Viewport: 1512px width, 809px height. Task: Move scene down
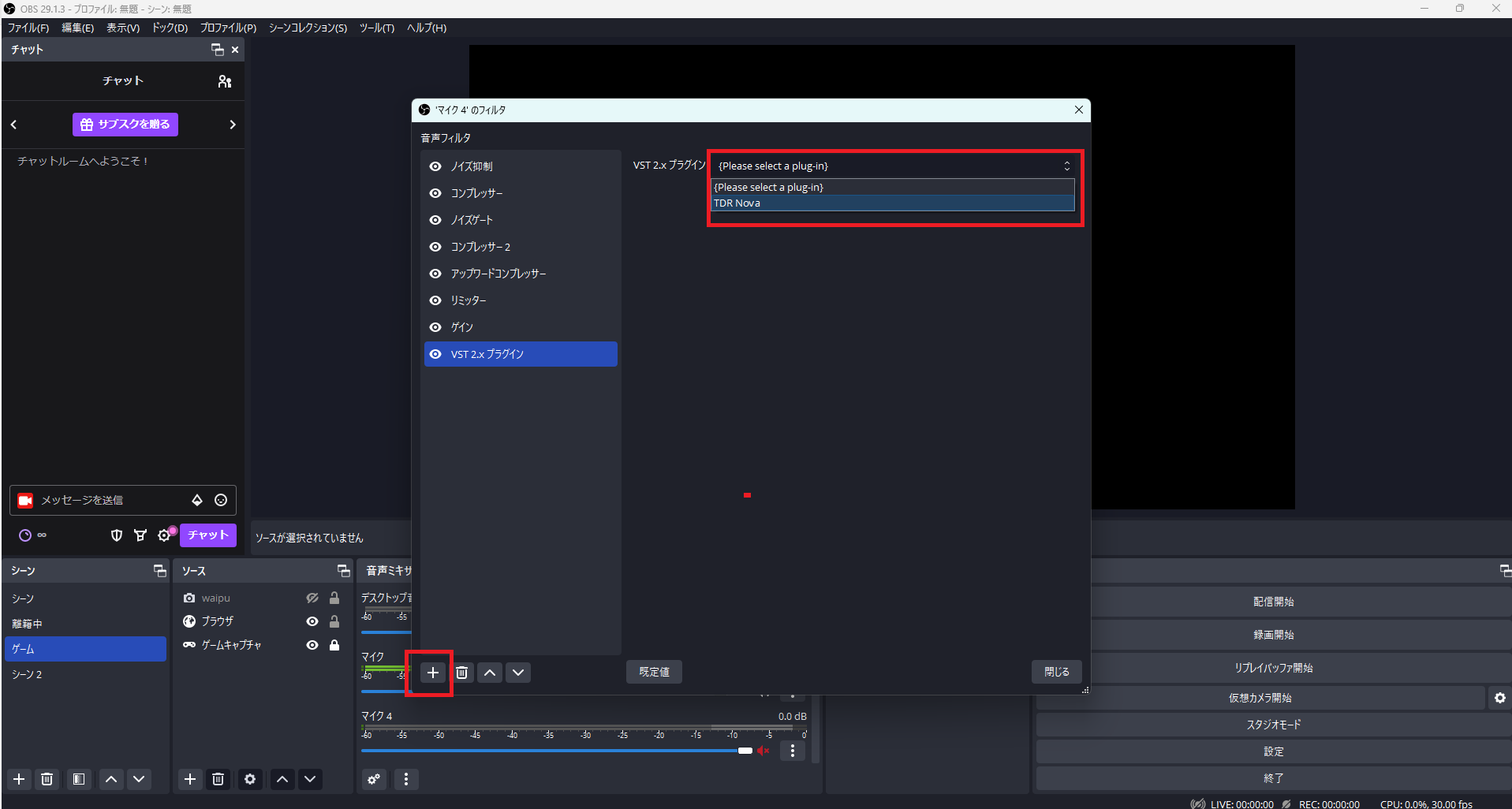pyautogui.click(x=139, y=779)
